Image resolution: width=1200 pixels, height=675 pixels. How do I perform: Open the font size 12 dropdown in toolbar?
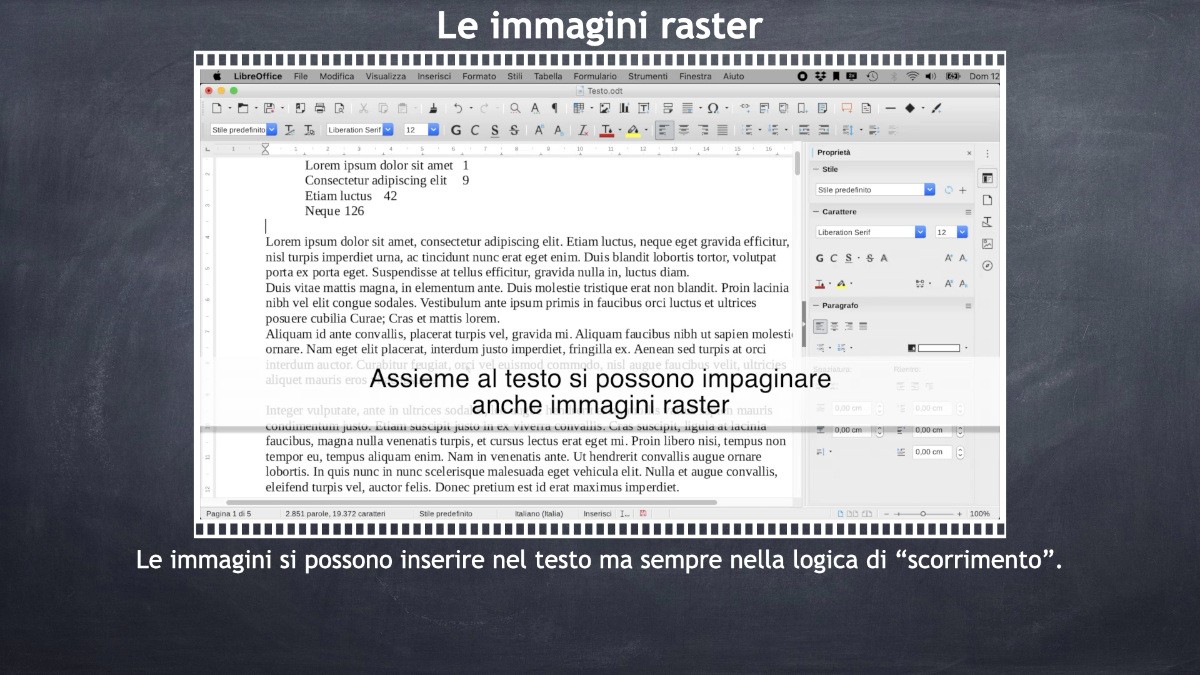[x=433, y=130]
